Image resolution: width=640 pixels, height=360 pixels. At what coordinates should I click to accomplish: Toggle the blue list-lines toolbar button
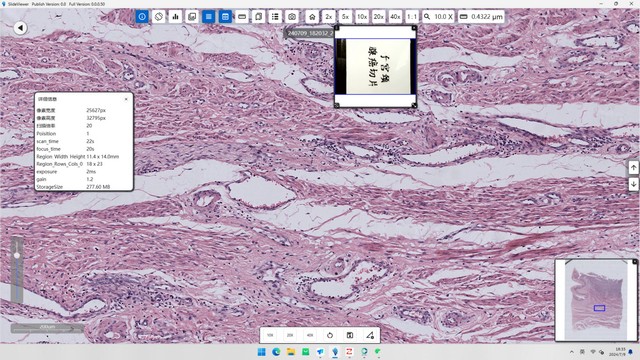coord(209,17)
